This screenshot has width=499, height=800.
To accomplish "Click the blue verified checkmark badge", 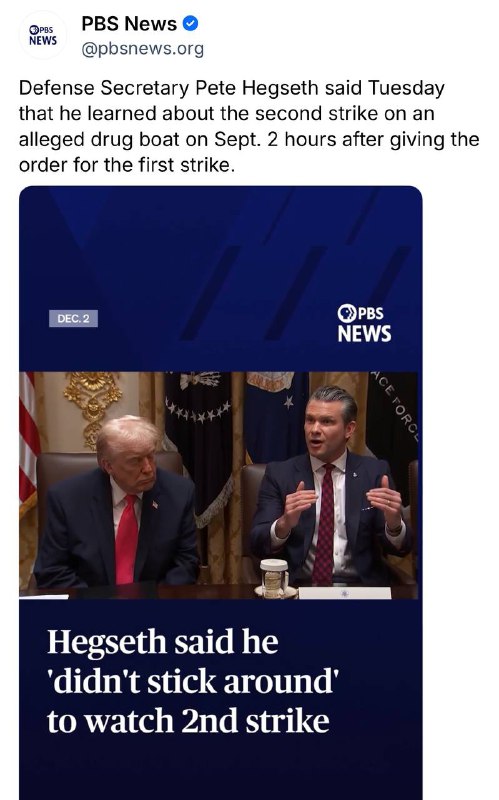I will [190, 23].
